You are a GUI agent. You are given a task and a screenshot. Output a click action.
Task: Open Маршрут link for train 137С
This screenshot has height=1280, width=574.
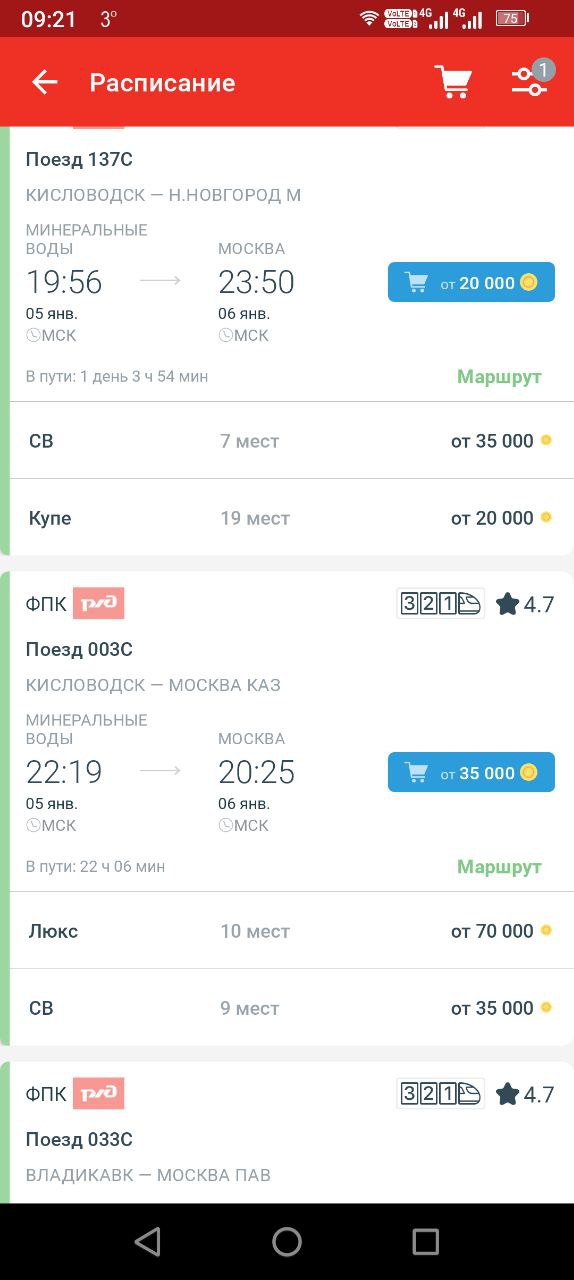[x=499, y=377]
